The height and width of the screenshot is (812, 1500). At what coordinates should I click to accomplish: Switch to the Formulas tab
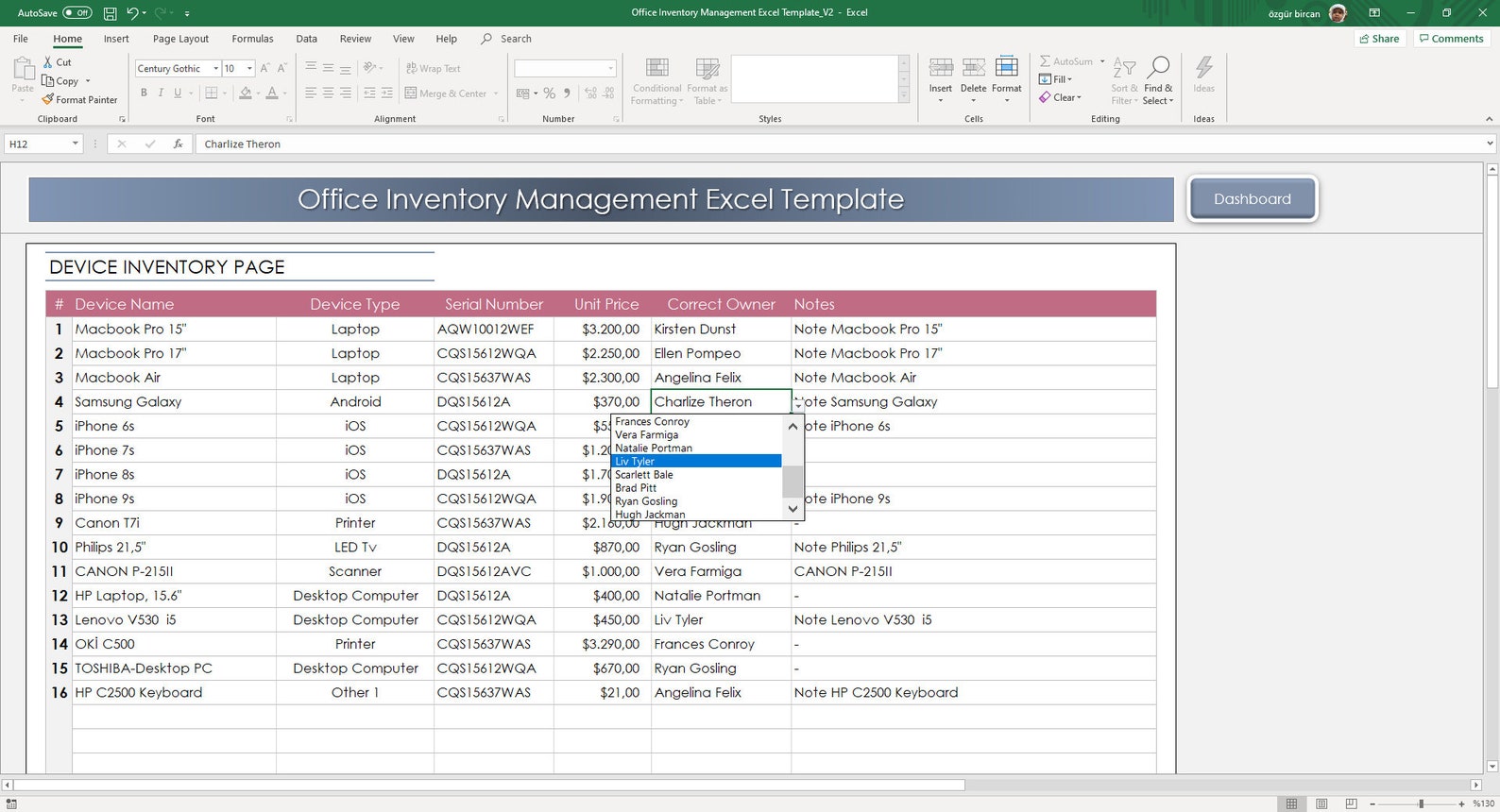coord(252,39)
